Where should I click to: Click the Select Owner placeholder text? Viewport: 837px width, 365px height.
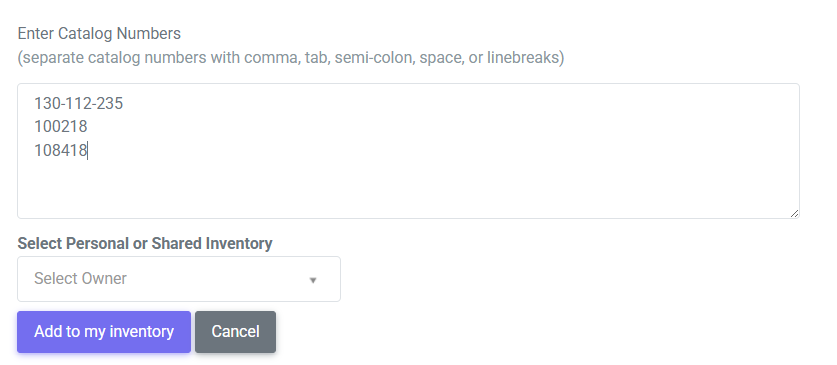[80, 279]
